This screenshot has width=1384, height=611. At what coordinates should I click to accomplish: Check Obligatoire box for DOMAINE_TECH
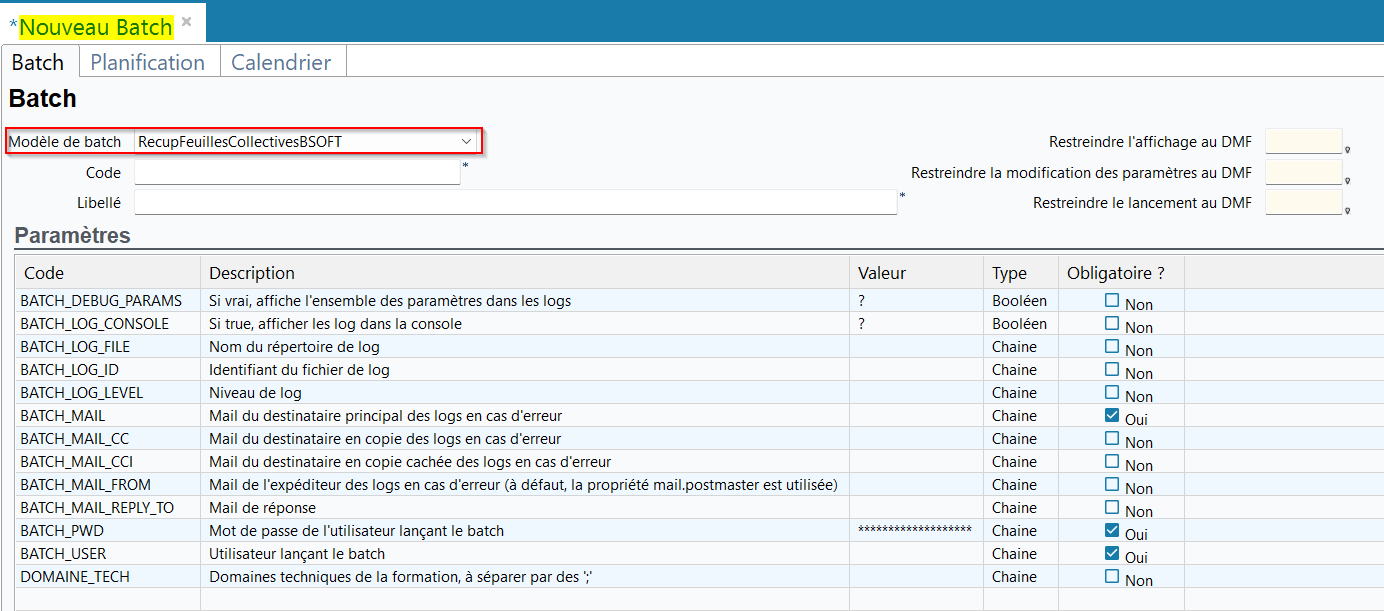pyautogui.click(x=1112, y=576)
